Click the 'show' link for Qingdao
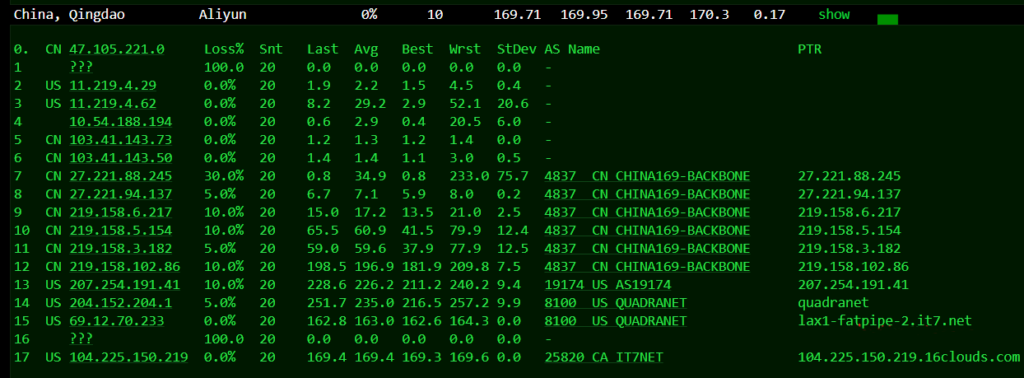The height and width of the screenshot is (378, 1024). point(834,14)
